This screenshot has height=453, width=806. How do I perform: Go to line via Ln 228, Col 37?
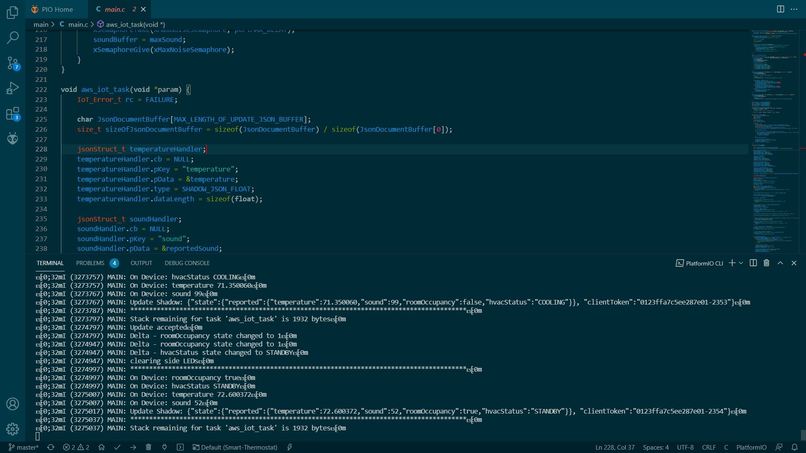pos(615,447)
